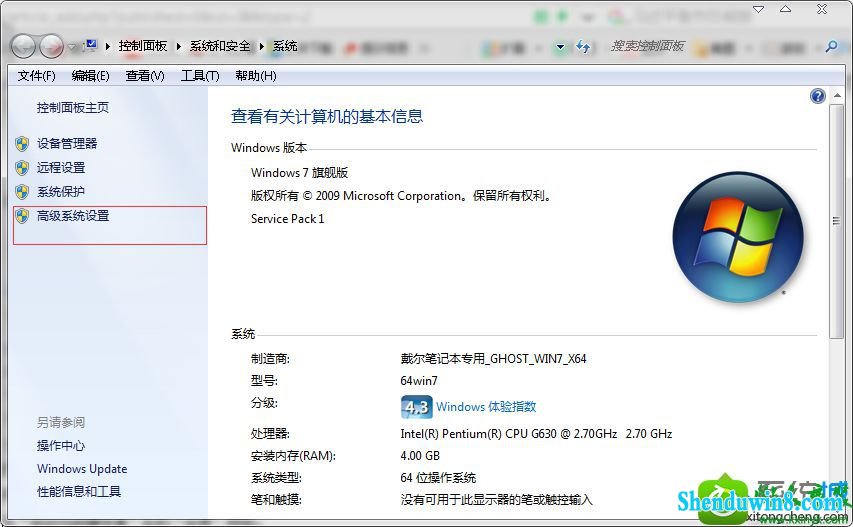
Task: Click installed memory value 4.00 GB
Action: pos(420,456)
